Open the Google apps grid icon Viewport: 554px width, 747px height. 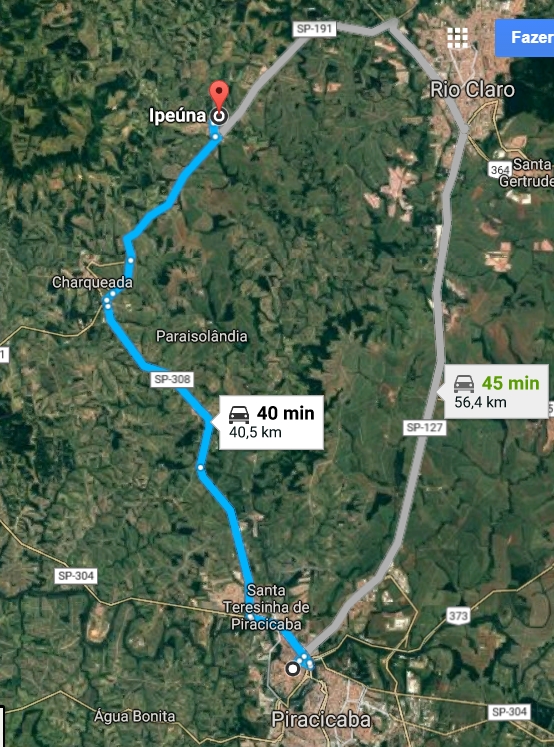(458, 38)
